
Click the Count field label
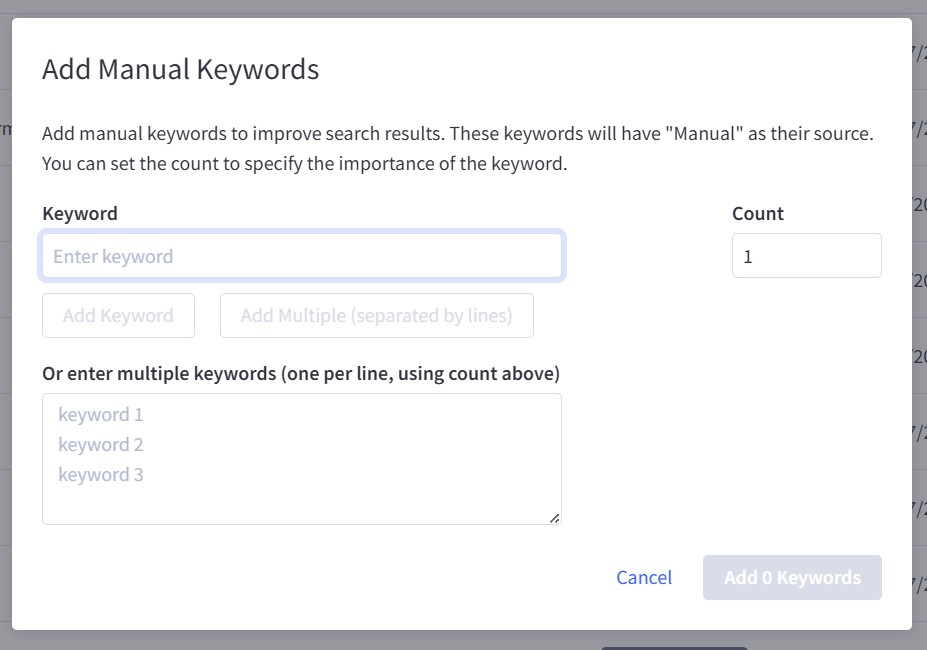(x=758, y=214)
